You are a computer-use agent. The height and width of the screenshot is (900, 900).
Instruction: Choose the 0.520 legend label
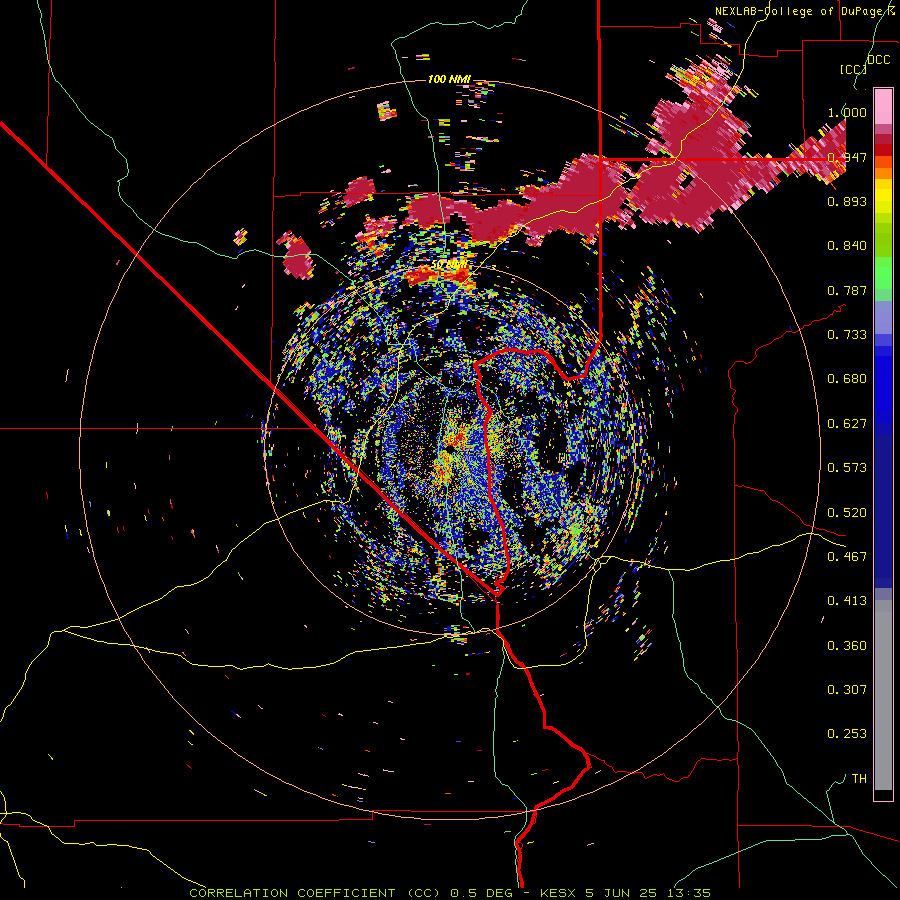[x=847, y=513]
